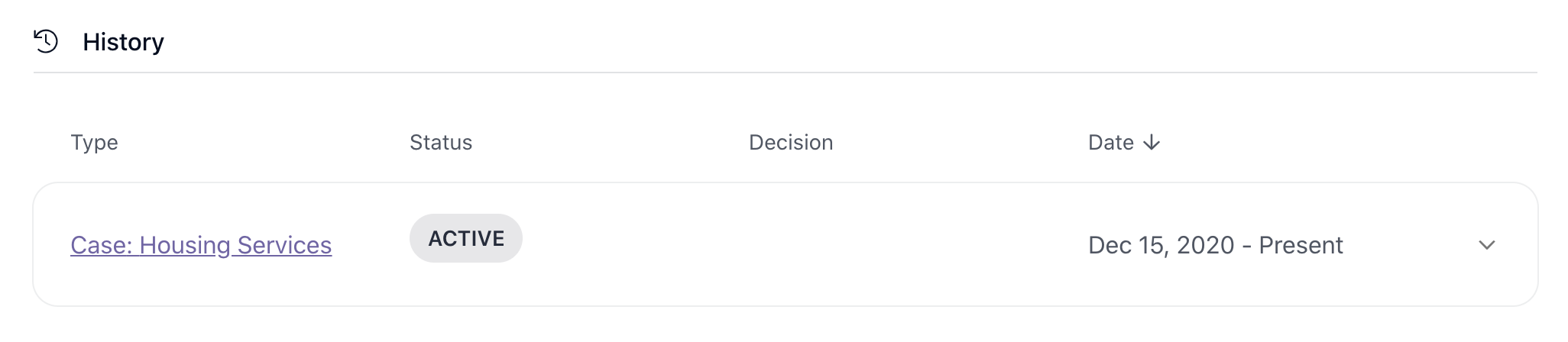This screenshot has height=342, width=1568.
Task: Click the down arrow sort icon beside Date
Action: (1152, 143)
